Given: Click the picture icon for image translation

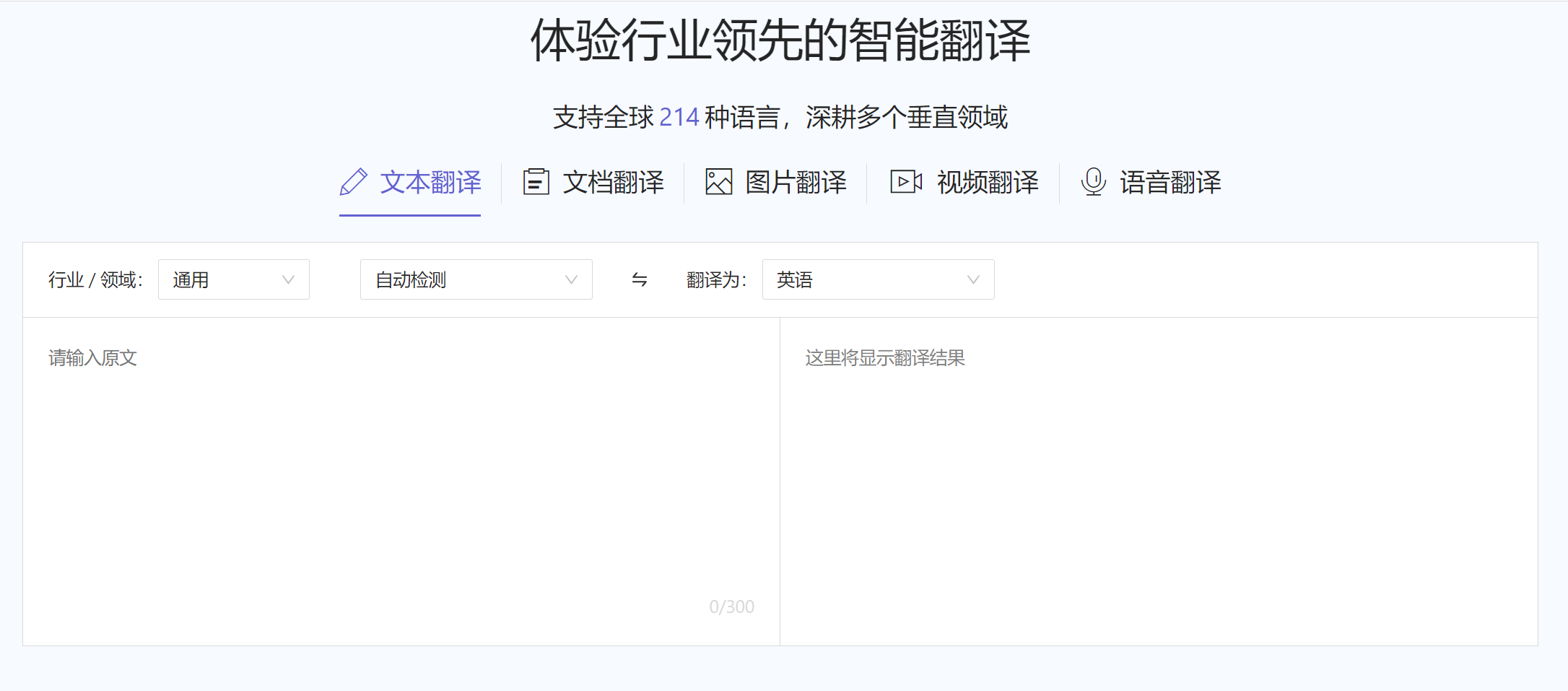Looking at the screenshot, I should (718, 181).
